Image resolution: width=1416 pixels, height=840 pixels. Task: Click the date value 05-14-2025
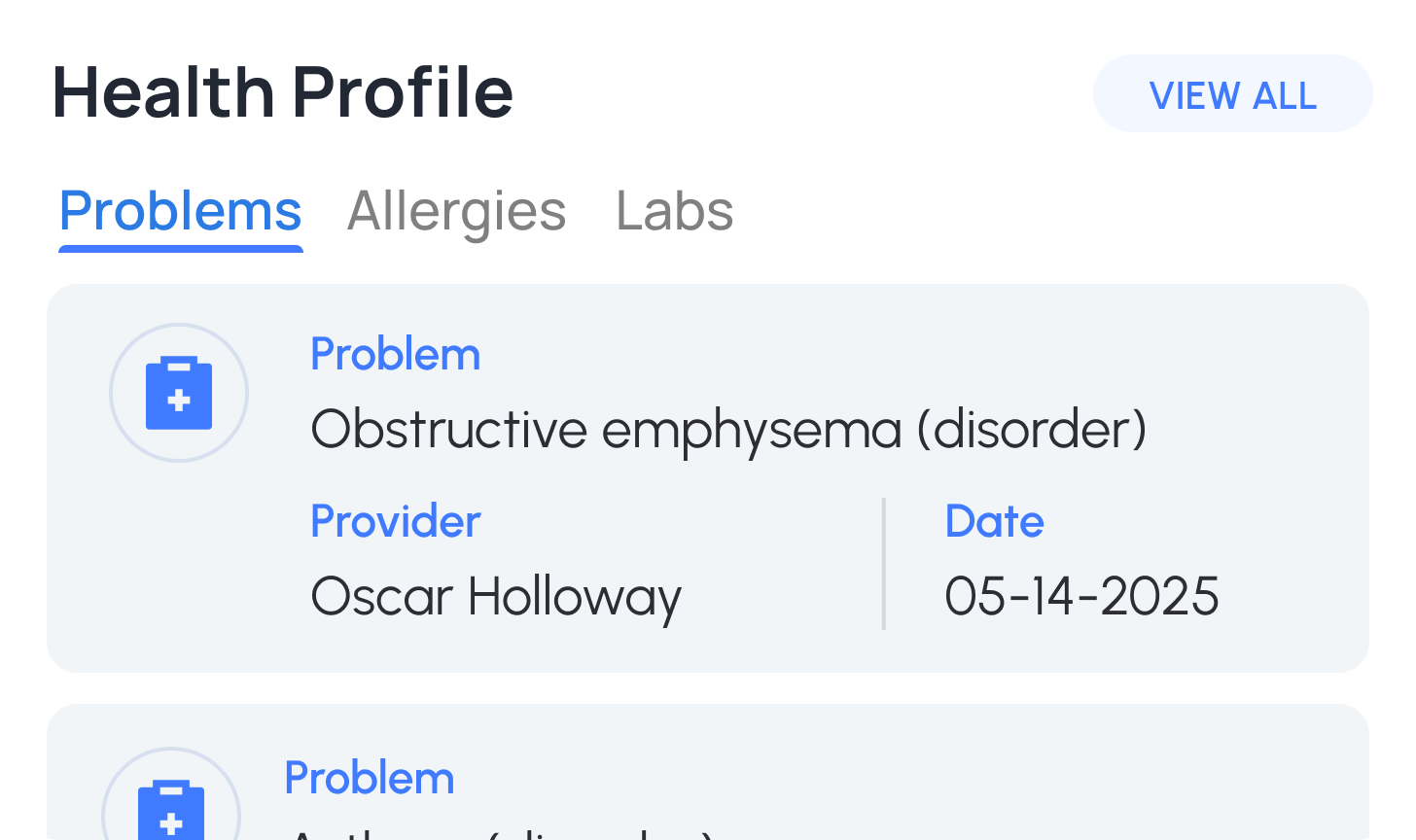click(x=1081, y=596)
